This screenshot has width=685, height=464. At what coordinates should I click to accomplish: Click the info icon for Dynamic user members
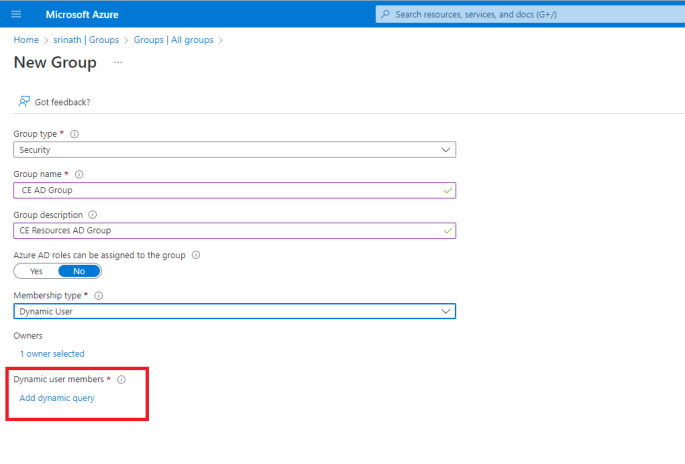pyautogui.click(x=121, y=380)
